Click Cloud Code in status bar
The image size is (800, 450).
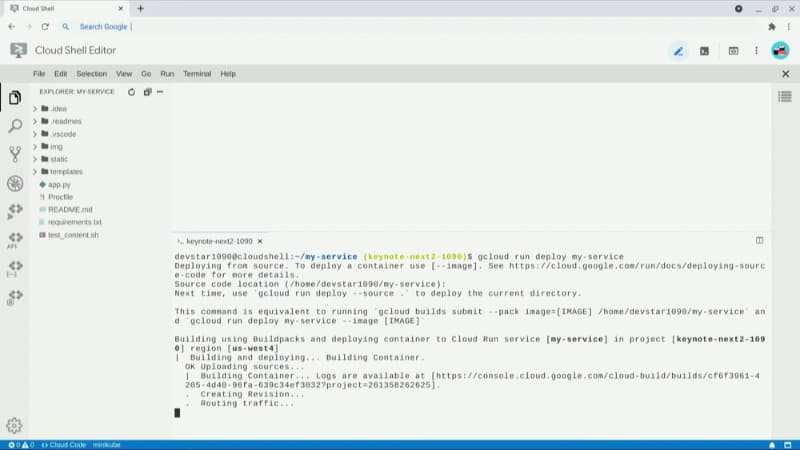point(64,445)
